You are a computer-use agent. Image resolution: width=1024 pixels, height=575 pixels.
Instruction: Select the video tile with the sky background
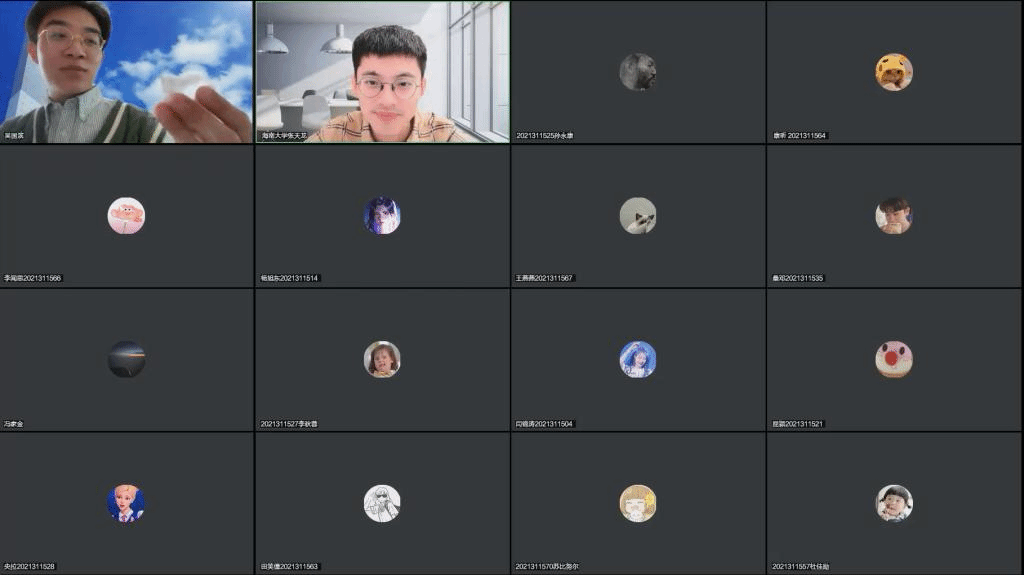coord(127,72)
